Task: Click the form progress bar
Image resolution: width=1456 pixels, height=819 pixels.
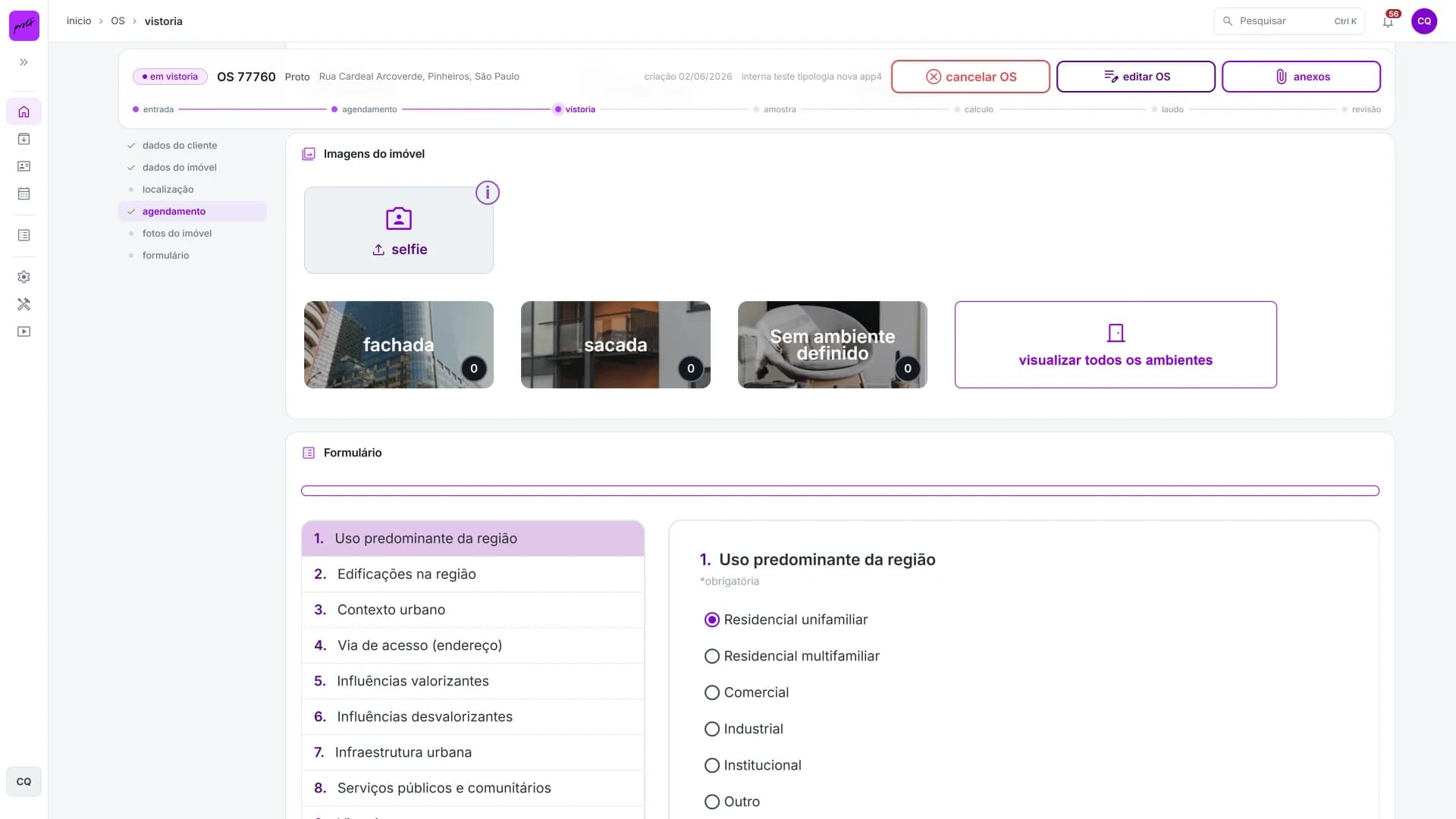Action: click(840, 491)
